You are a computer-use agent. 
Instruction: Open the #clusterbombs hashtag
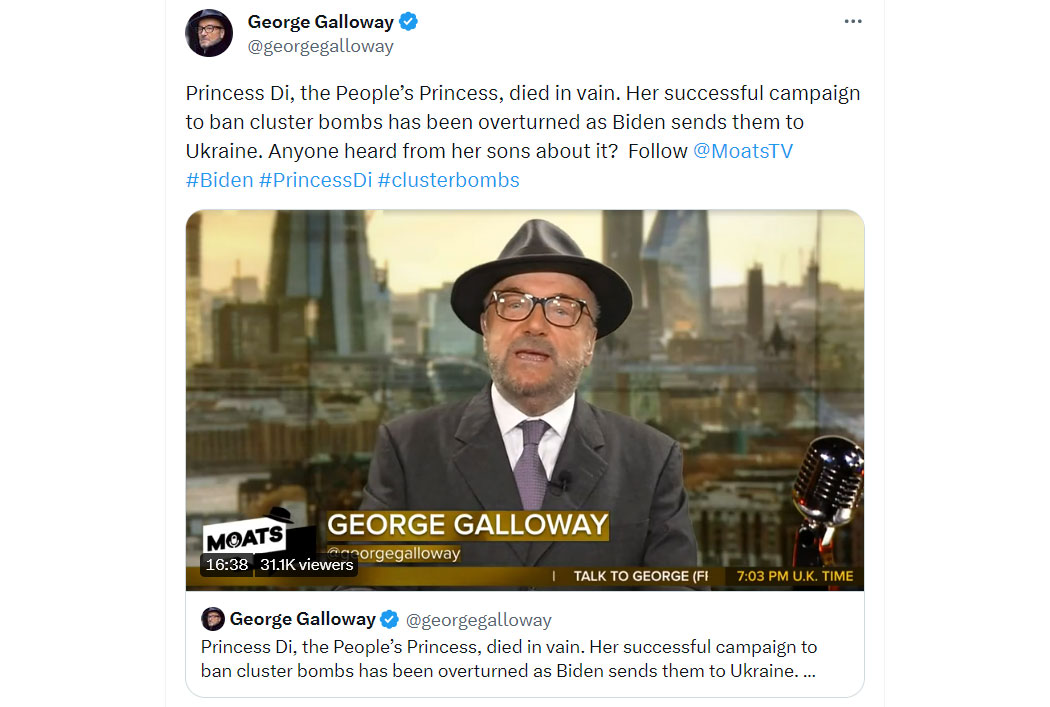click(x=449, y=180)
